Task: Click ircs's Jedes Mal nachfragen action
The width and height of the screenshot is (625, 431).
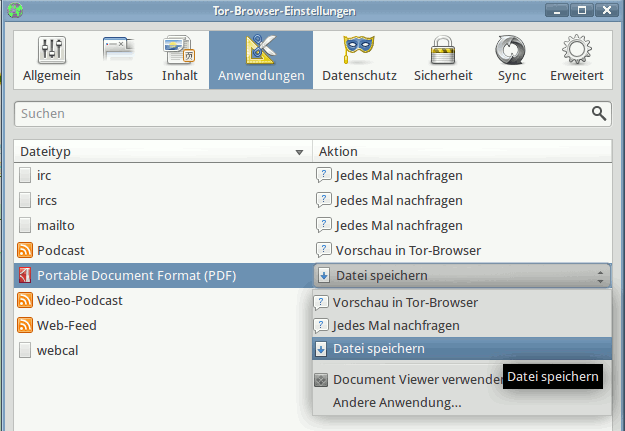Action: point(399,200)
